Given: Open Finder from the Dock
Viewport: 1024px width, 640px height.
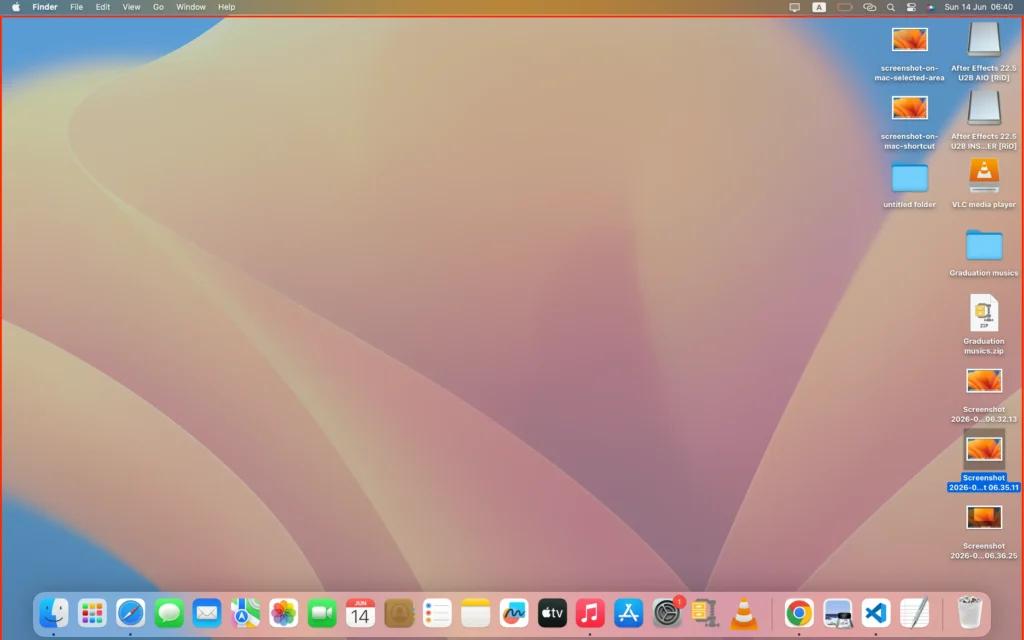Looking at the screenshot, I should (54, 613).
